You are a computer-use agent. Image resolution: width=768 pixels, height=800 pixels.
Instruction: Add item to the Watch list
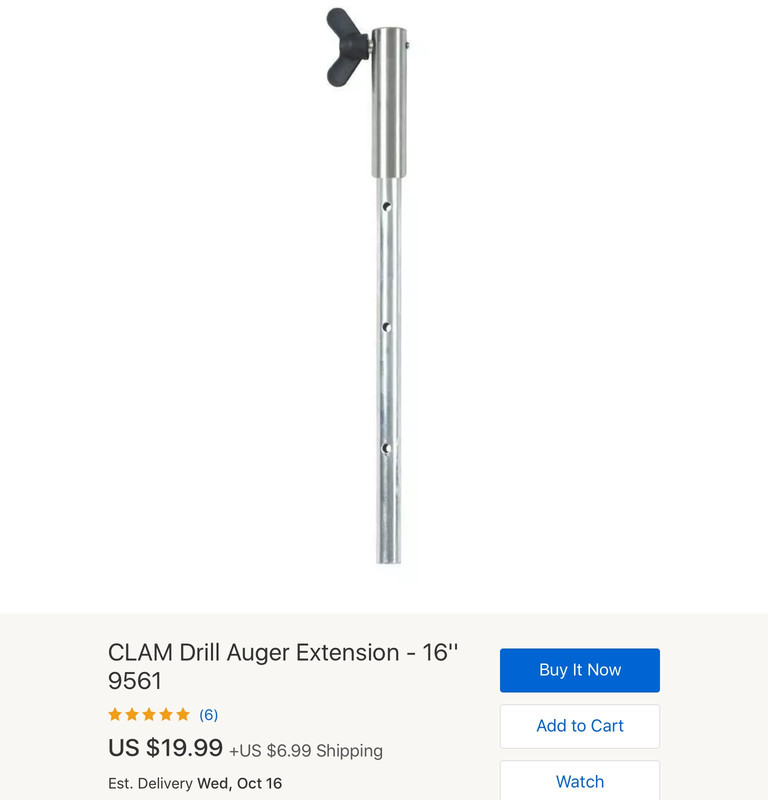pos(579,781)
